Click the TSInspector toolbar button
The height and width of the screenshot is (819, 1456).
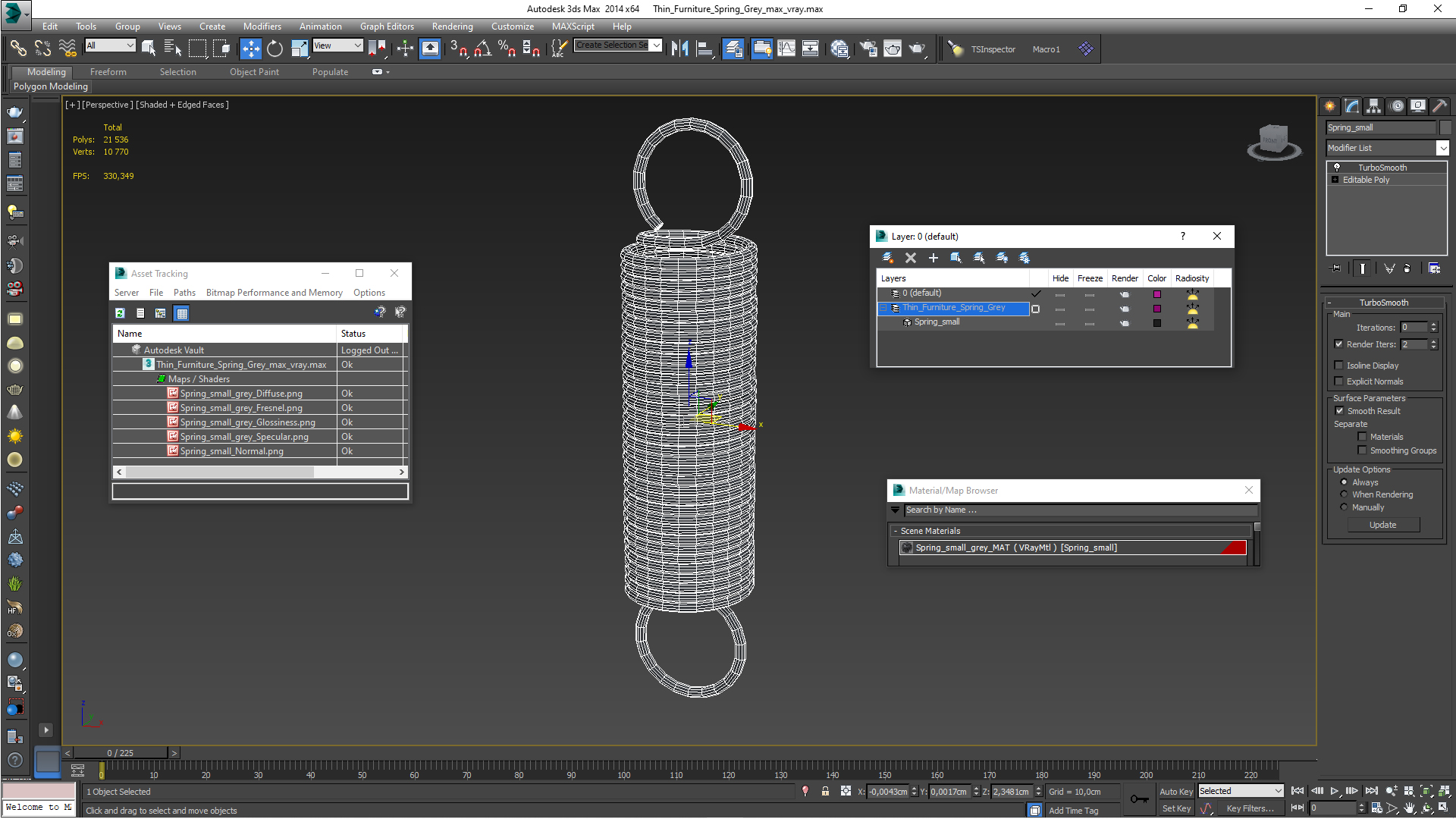tap(993, 49)
